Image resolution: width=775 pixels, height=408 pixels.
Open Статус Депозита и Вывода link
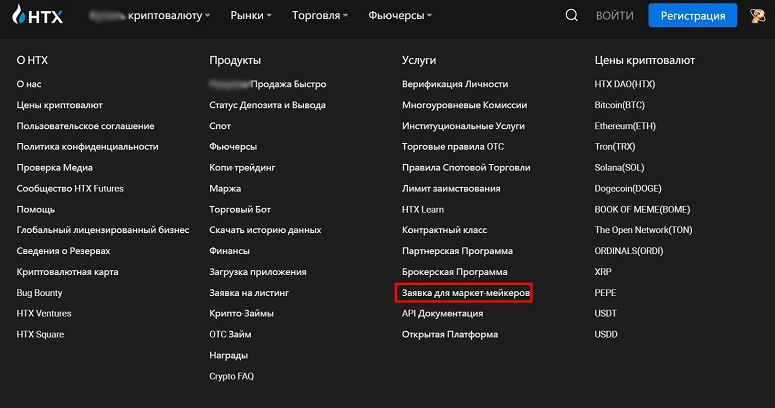point(267,105)
